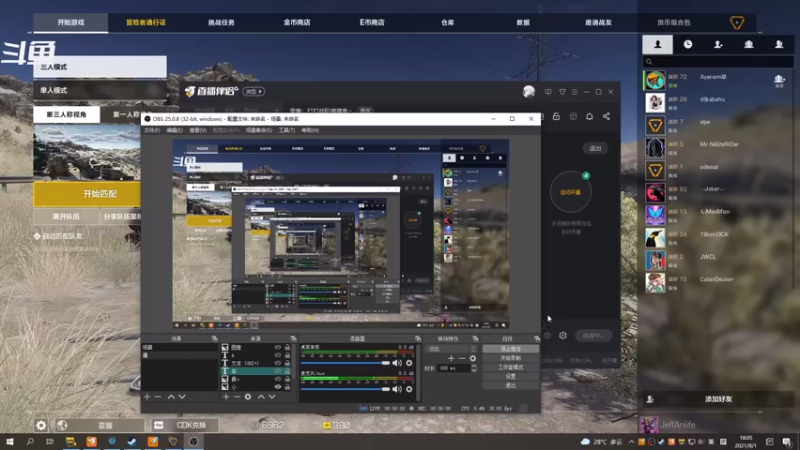Remove the selected source in OBS sources panel

(237, 396)
